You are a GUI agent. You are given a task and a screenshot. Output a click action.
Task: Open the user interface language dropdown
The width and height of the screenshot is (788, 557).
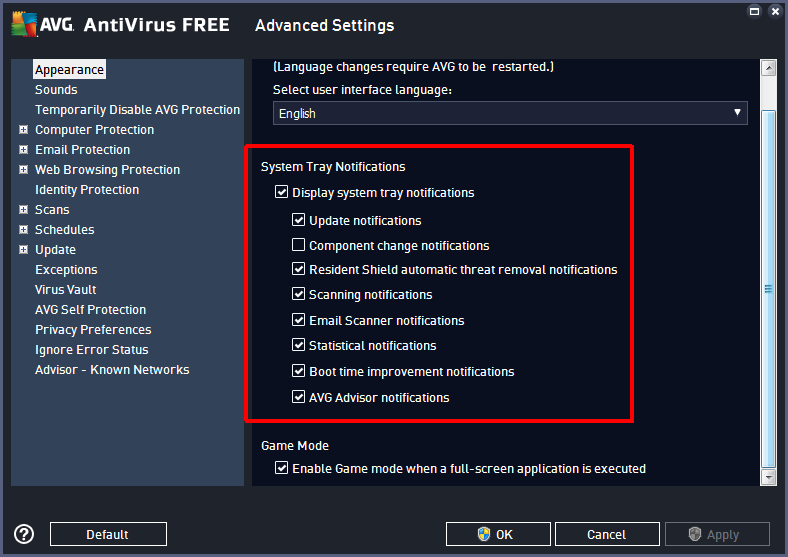[510, 113]
